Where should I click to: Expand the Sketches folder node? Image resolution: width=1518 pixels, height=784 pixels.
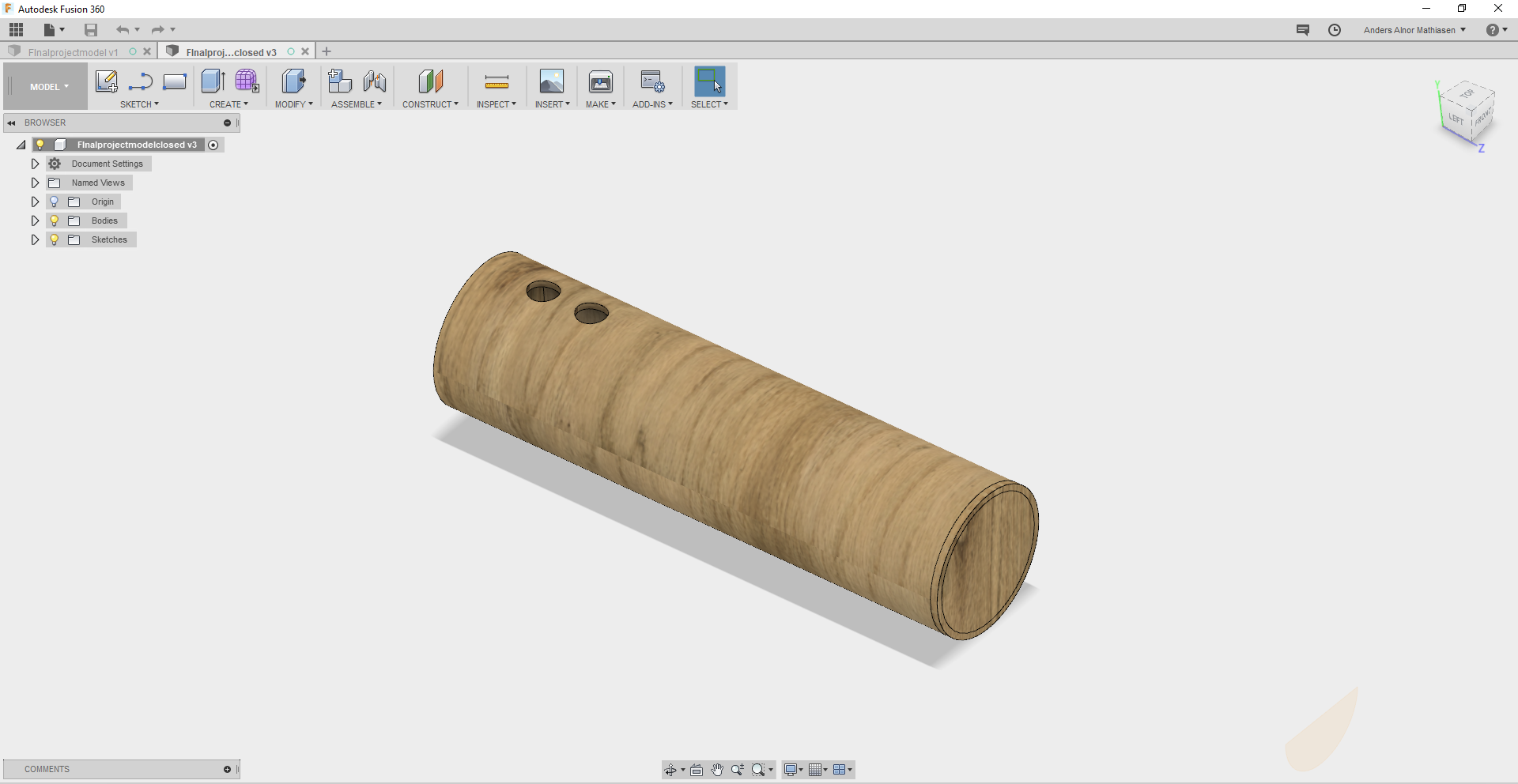coord(35,239)
